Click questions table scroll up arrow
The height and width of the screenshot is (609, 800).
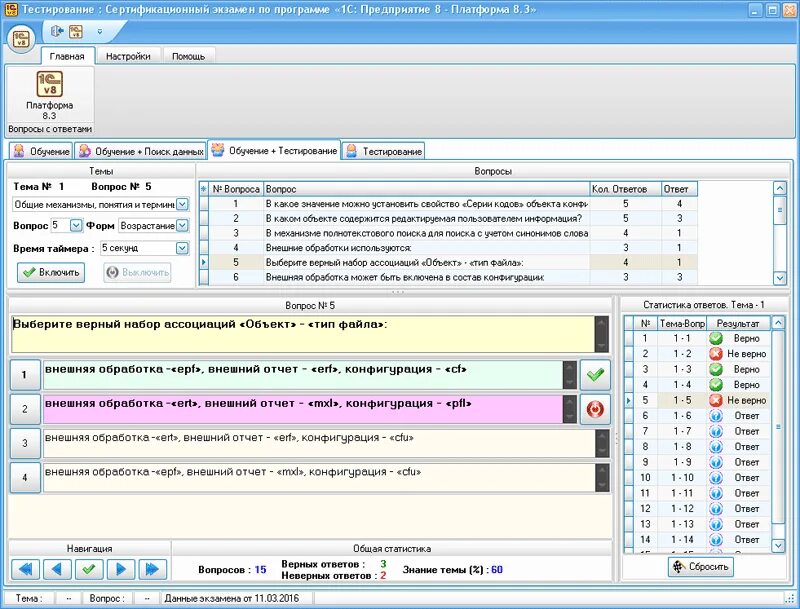point(780,188)
